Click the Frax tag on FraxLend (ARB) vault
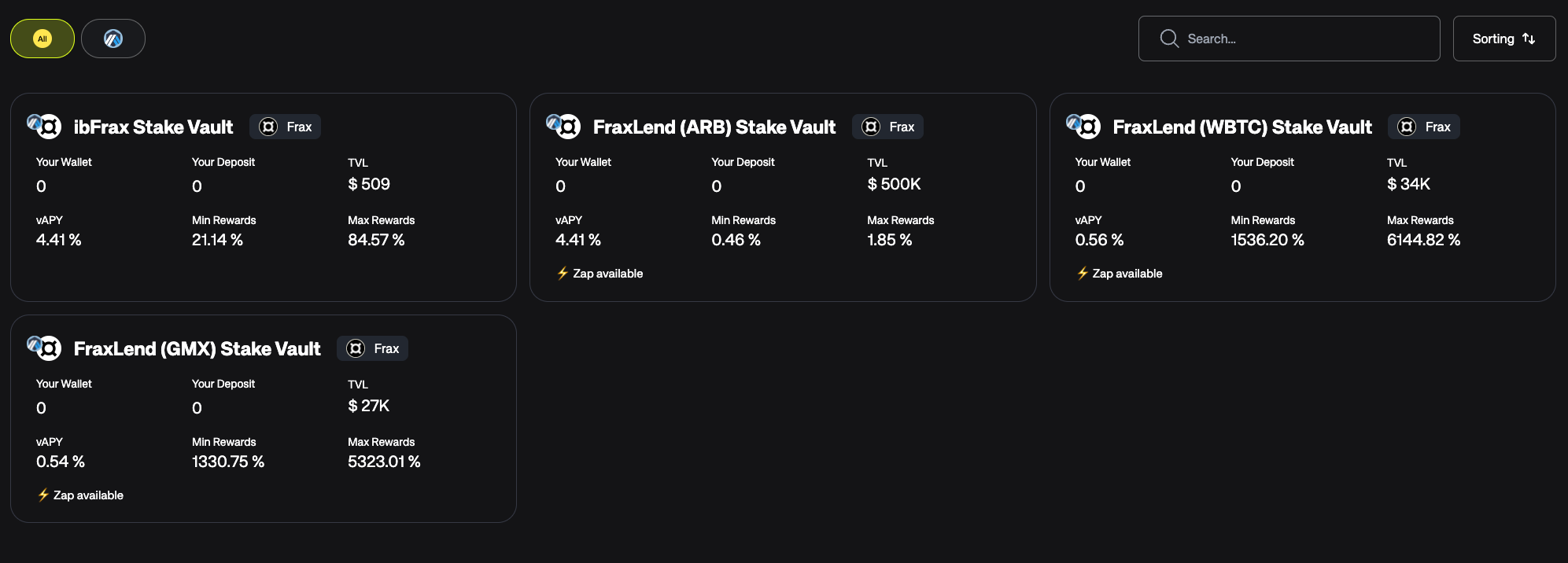The height and width of the screenshot is (563, 1568). tap(887, 127)
